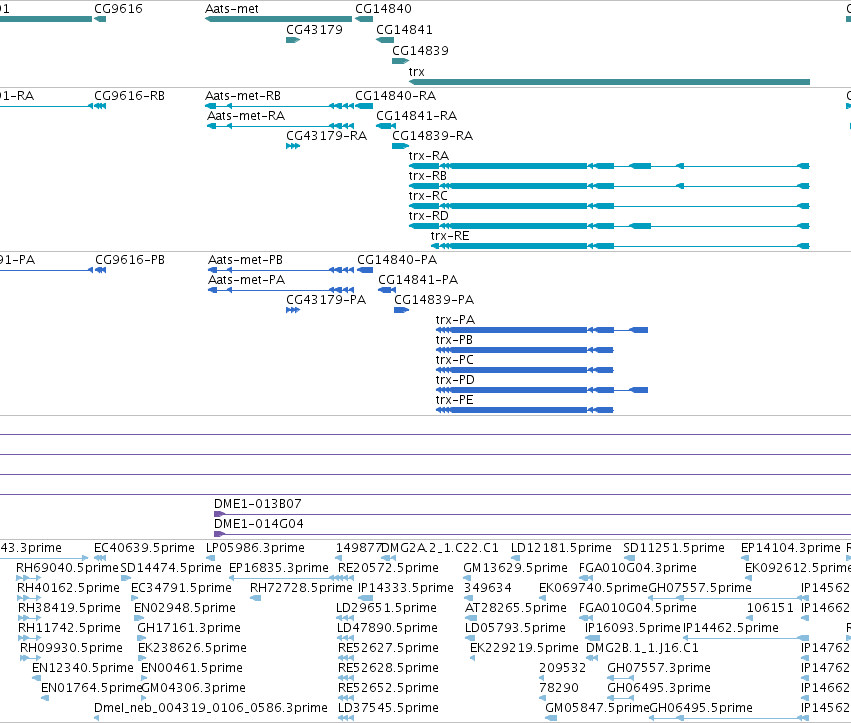The width and height of the screenshot is (851, 723).
Task: Click the RE20572.5prime EST label
Action: click(x=388, y=568)
